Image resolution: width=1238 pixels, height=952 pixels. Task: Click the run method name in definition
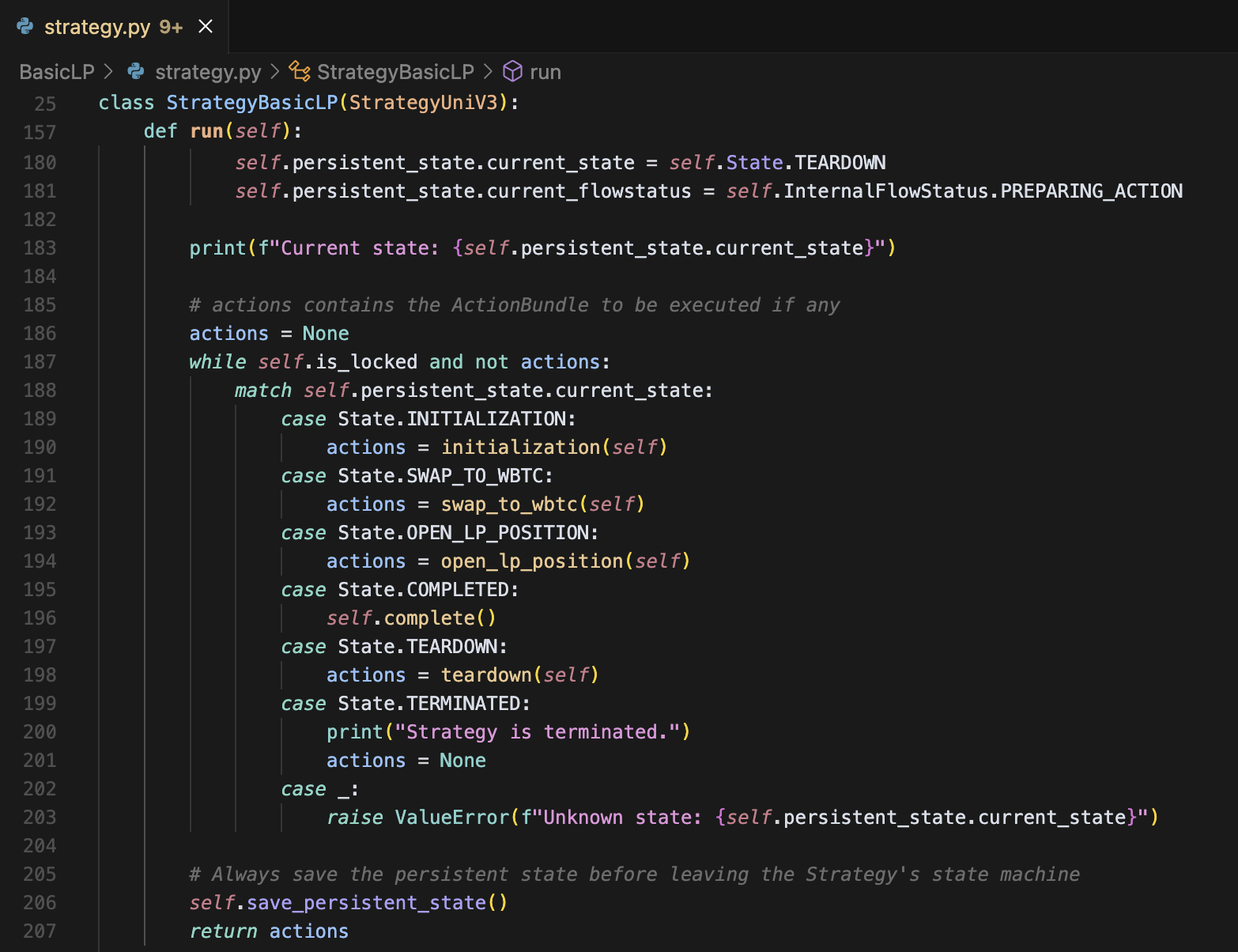point(207,131)
